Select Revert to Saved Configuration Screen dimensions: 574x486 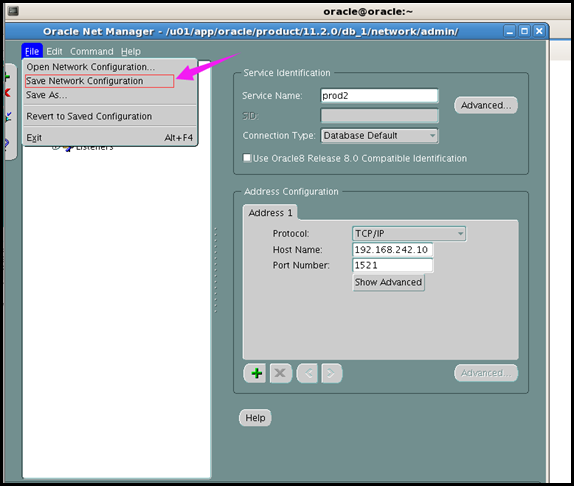coord(110,116)
